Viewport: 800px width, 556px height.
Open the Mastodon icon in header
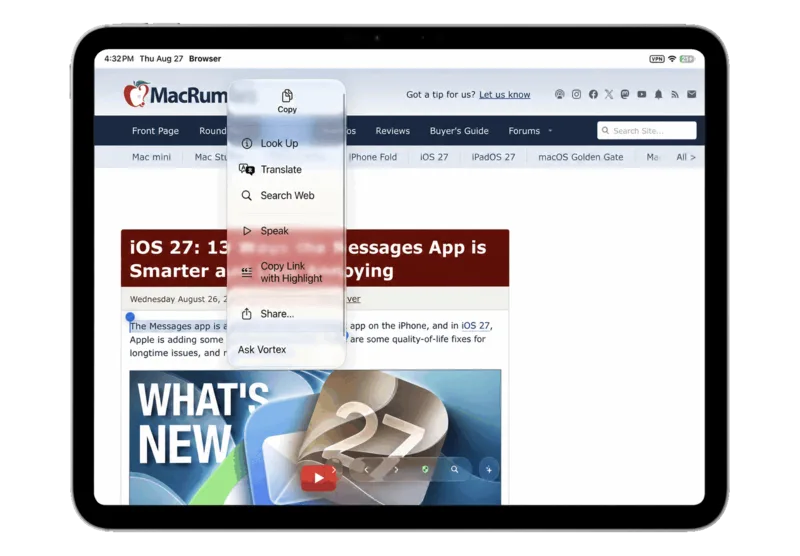click(x=625, y=94)
